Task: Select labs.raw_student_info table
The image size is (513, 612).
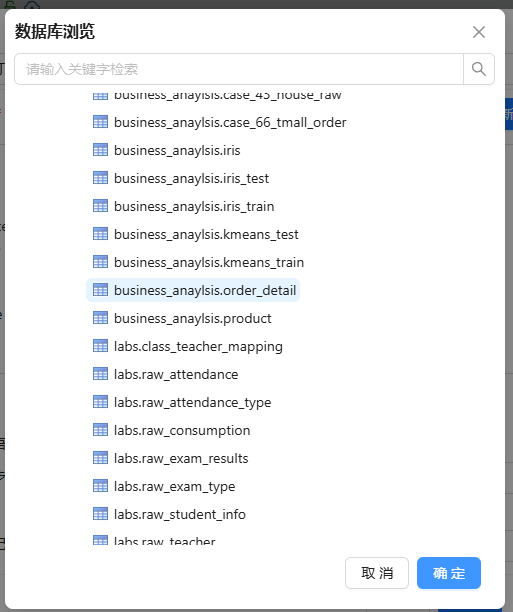Action: click(169, 514)
